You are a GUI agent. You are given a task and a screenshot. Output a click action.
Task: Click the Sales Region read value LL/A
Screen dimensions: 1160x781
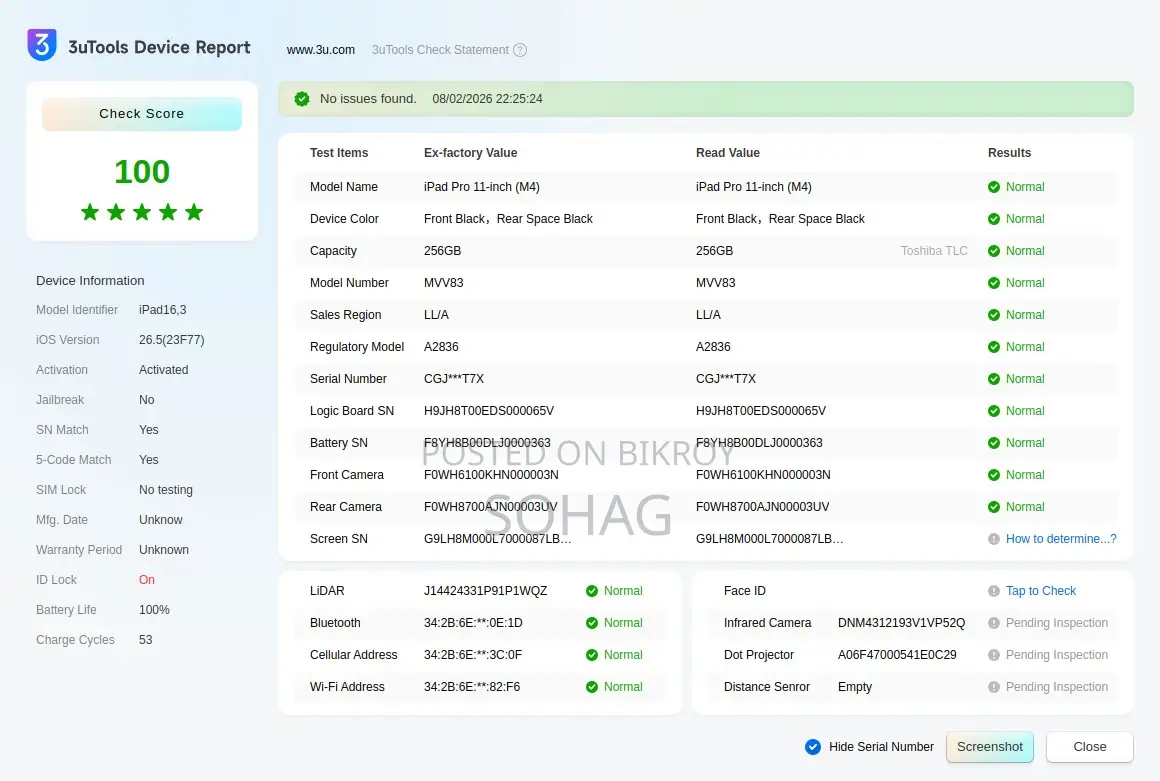coord(708,315)
